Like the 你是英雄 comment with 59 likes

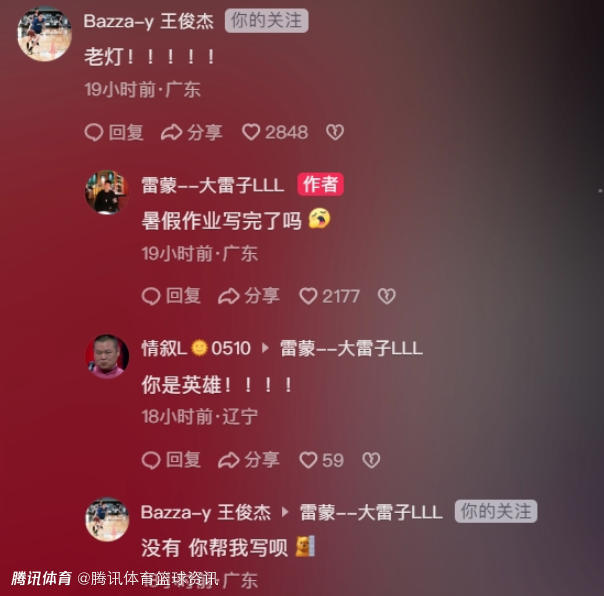point(321,460)
